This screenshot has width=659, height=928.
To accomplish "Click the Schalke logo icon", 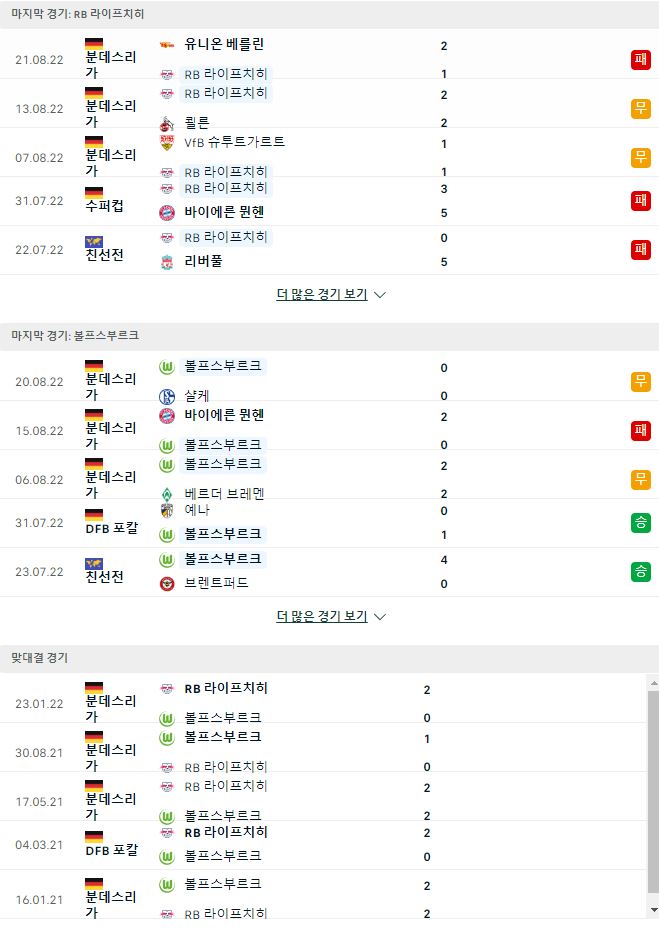I will pyautogui.click(x=167, y=397).
